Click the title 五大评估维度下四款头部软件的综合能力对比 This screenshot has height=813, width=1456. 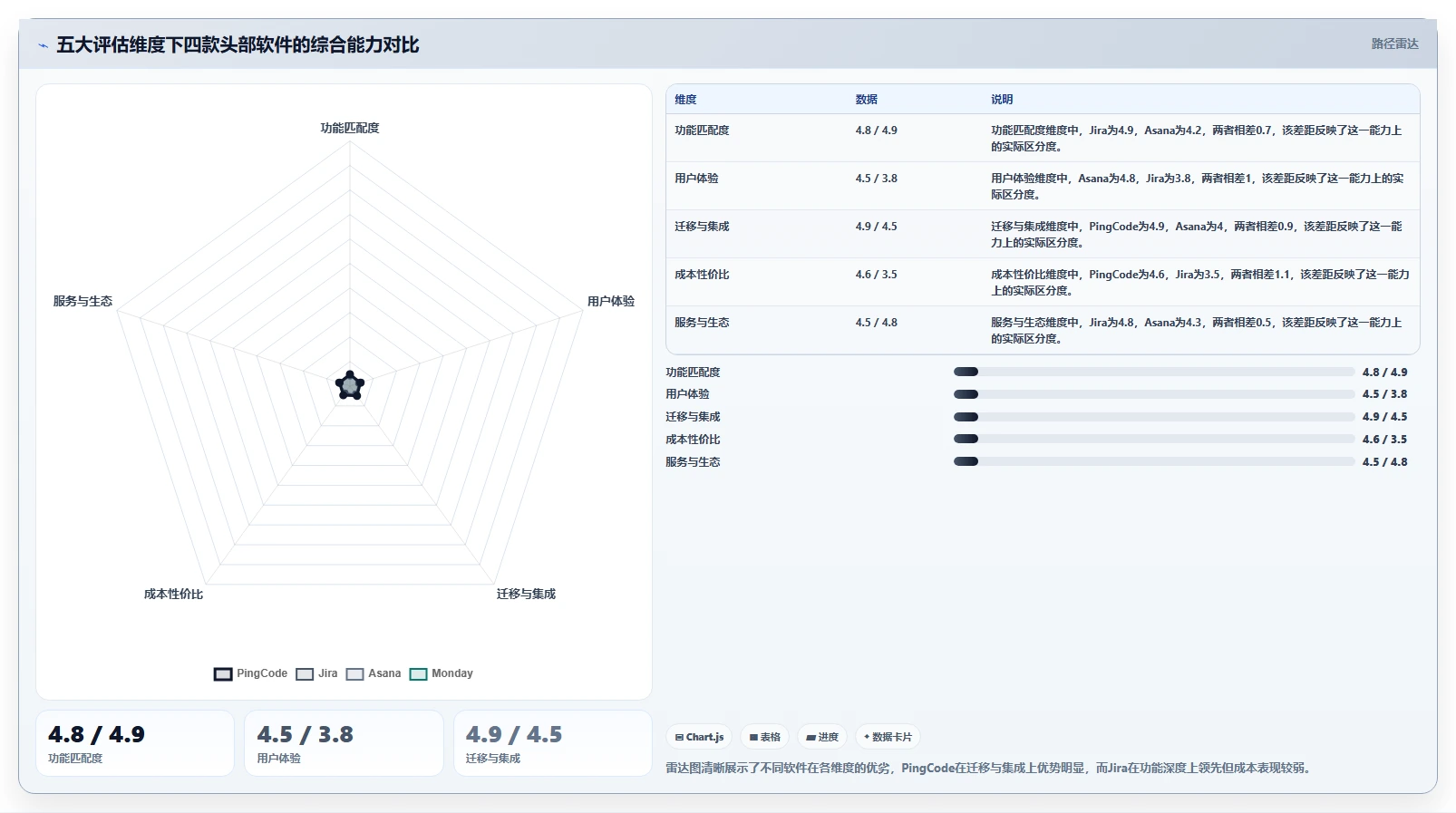pyautogui.click(x=238, y=45)
